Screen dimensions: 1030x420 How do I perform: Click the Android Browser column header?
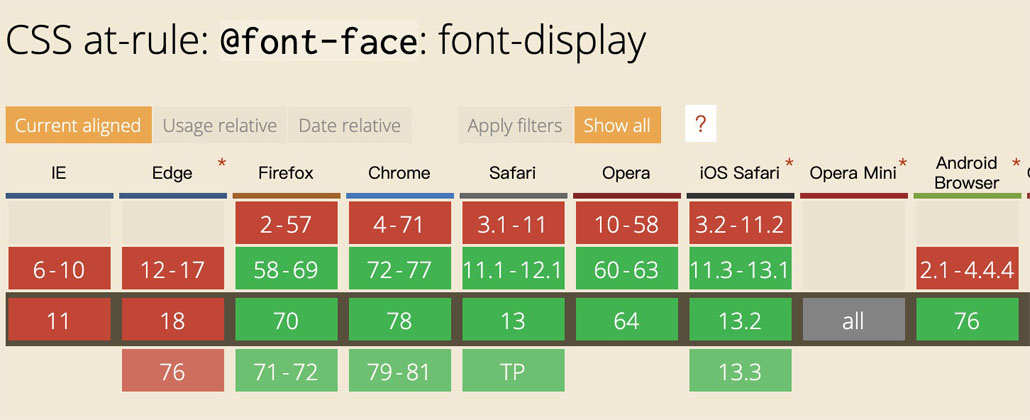pos(966,173)
